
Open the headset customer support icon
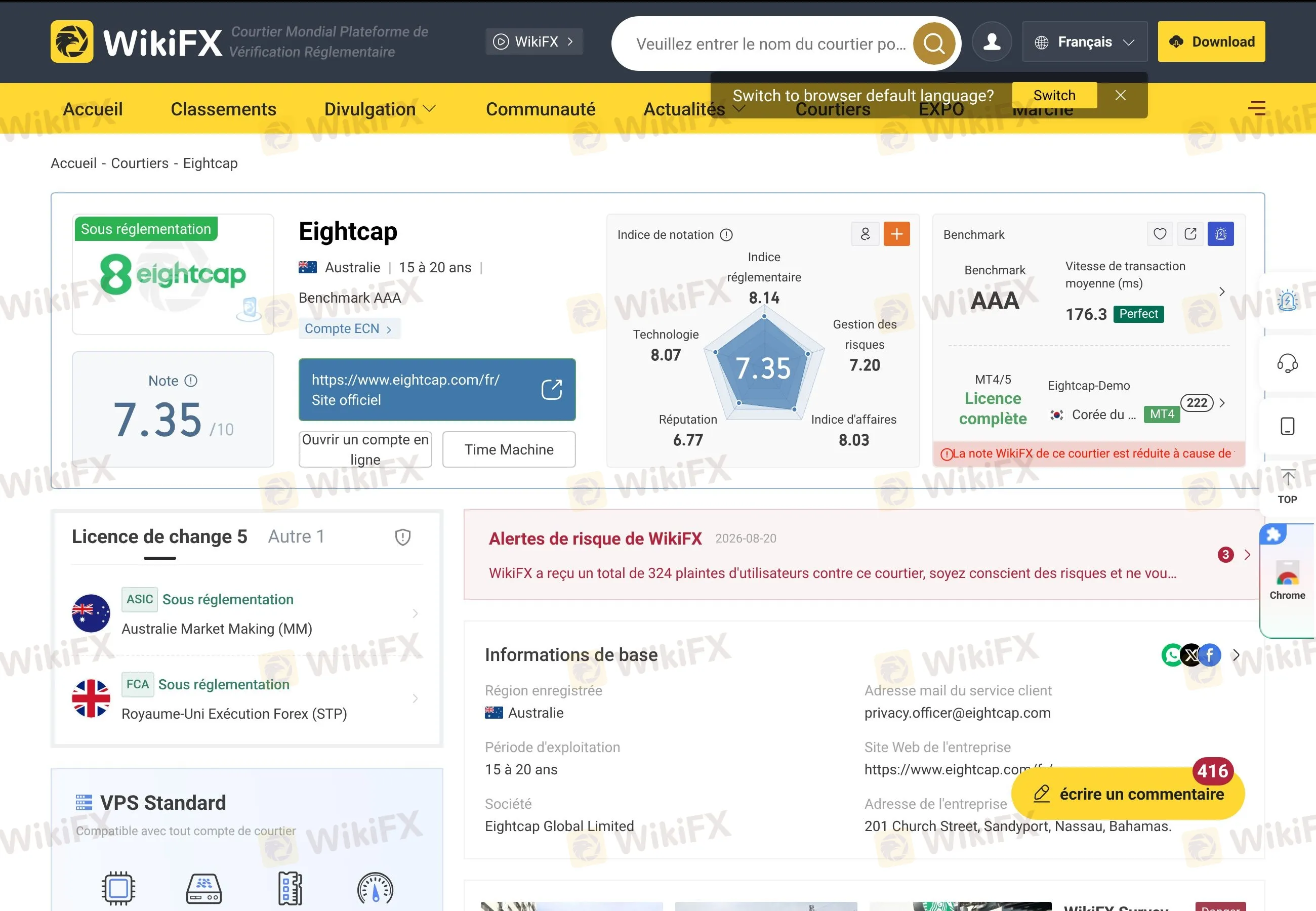point(1288,363)
